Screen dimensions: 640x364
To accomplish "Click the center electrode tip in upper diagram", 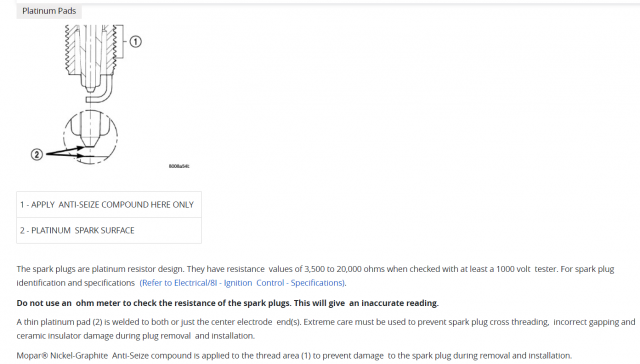I will 90,88.
